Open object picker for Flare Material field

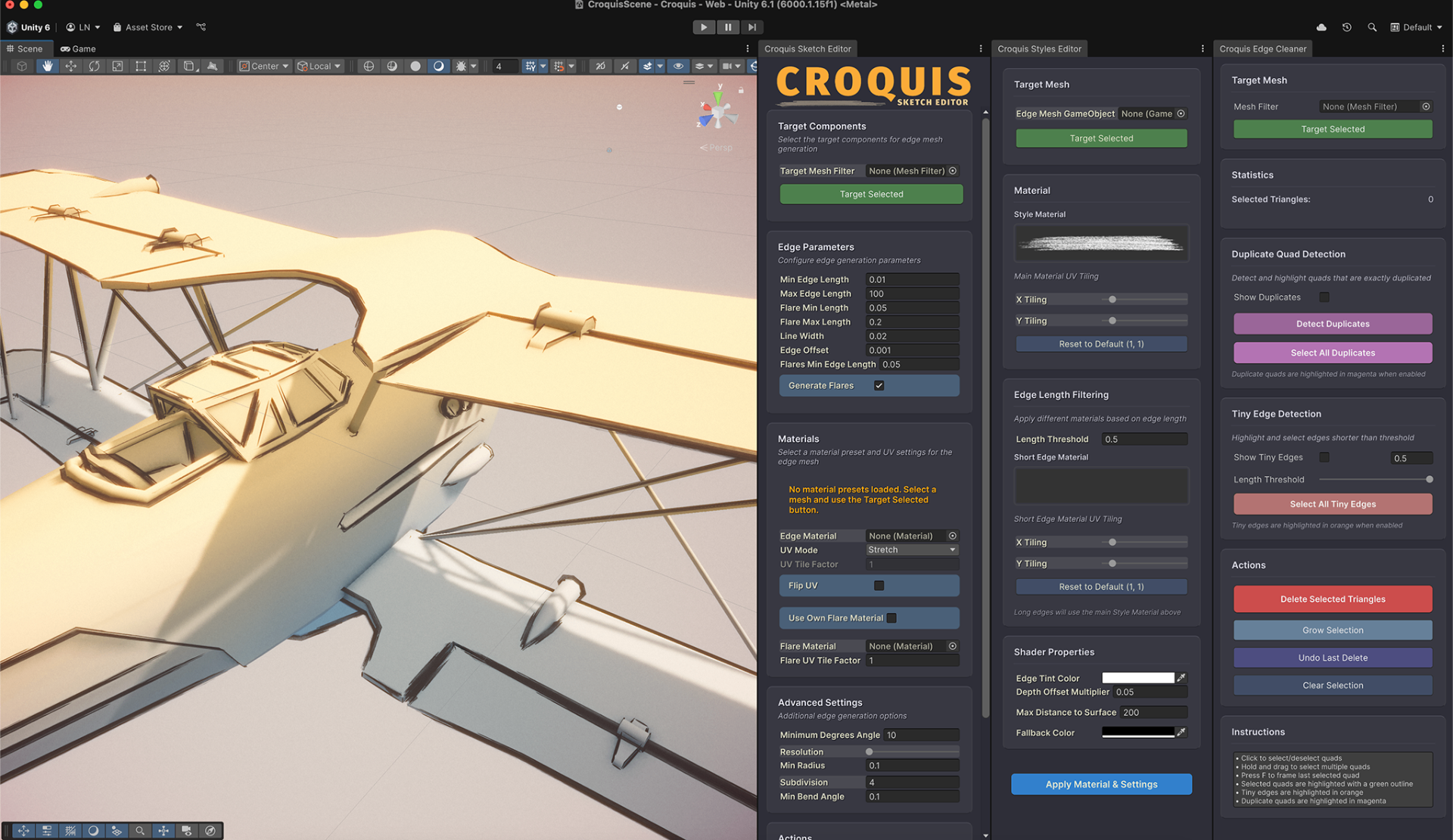click(x=953, y=646)
